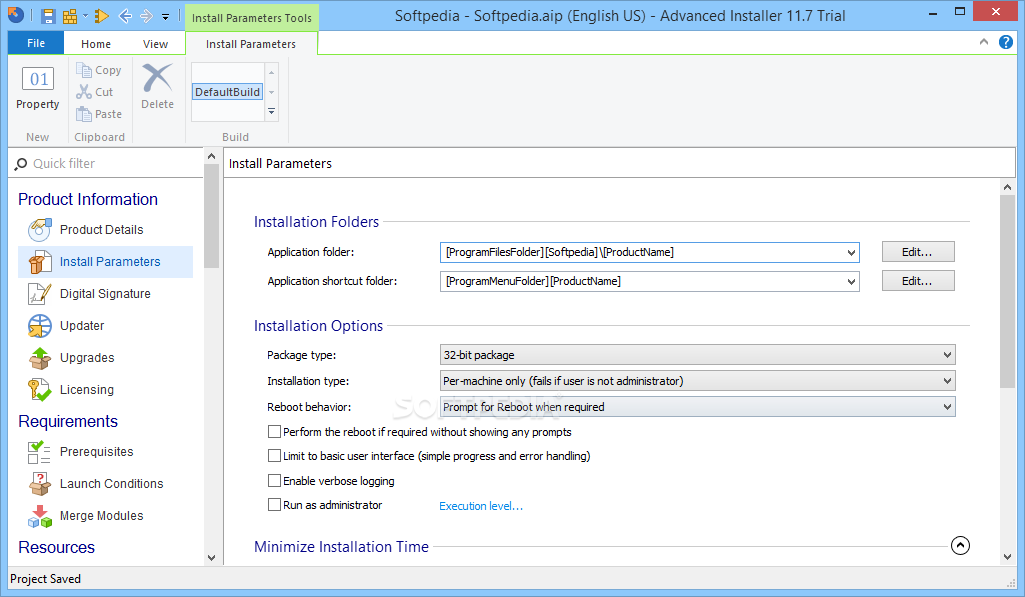Switch to the View ribbon tab
The image size is (1025, 597).
click(156, 44)
